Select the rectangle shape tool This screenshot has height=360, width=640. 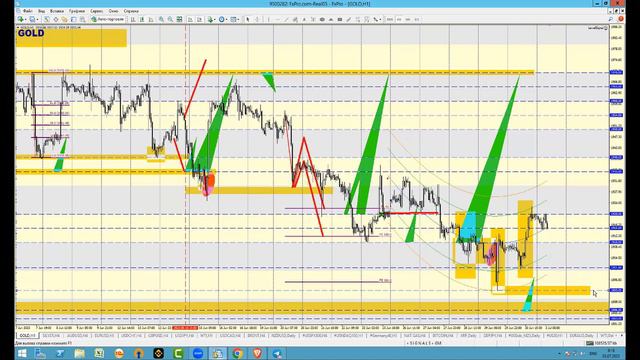coord(340,19)
